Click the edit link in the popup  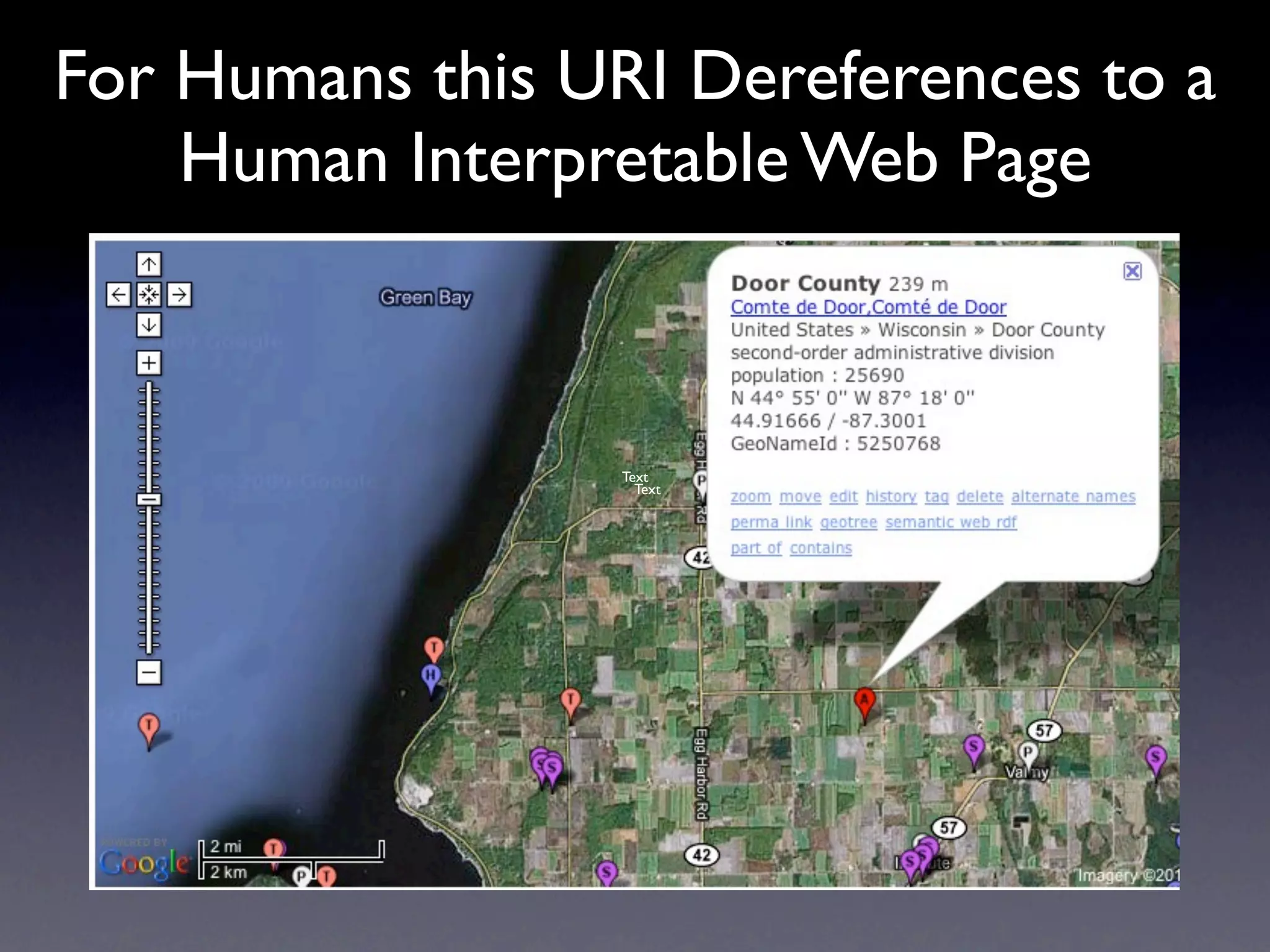pos(843,496)
